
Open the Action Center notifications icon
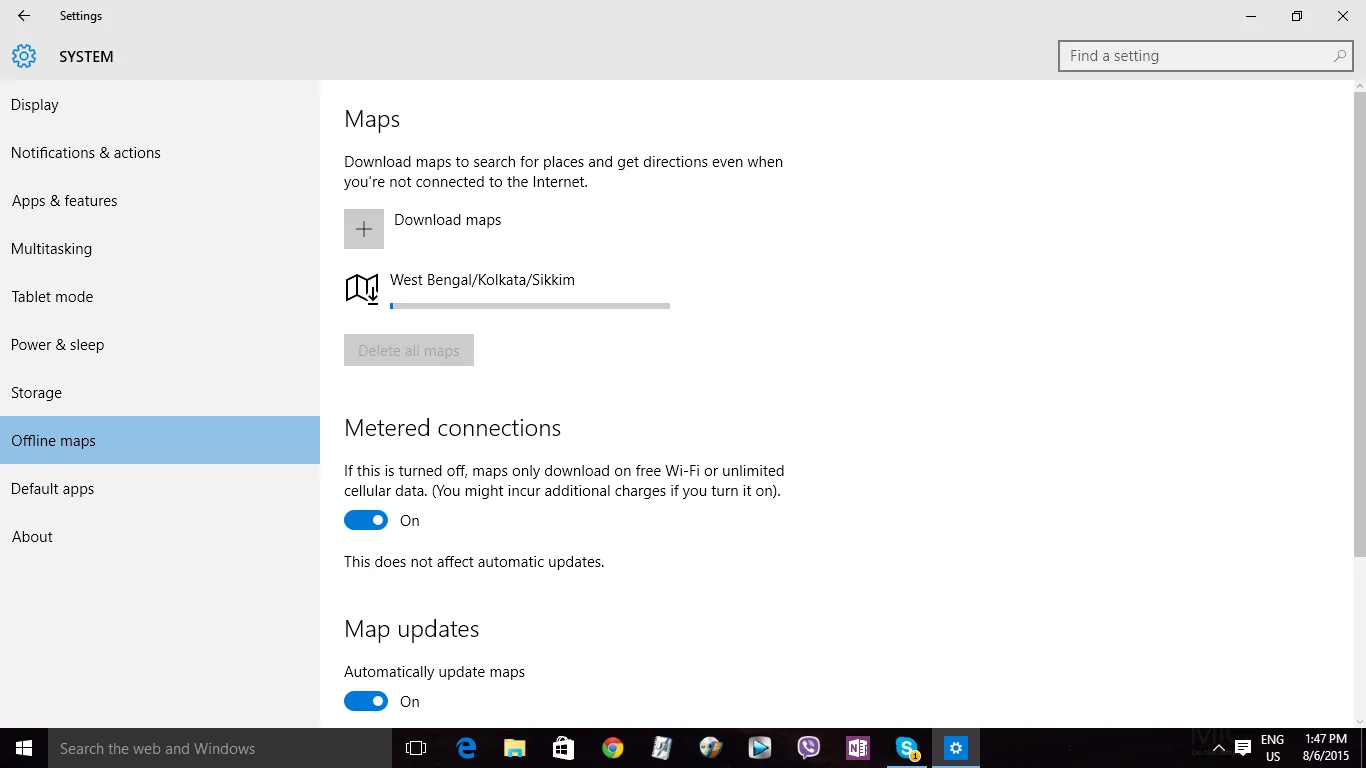pyautogui.click(x=1243, y=748)
